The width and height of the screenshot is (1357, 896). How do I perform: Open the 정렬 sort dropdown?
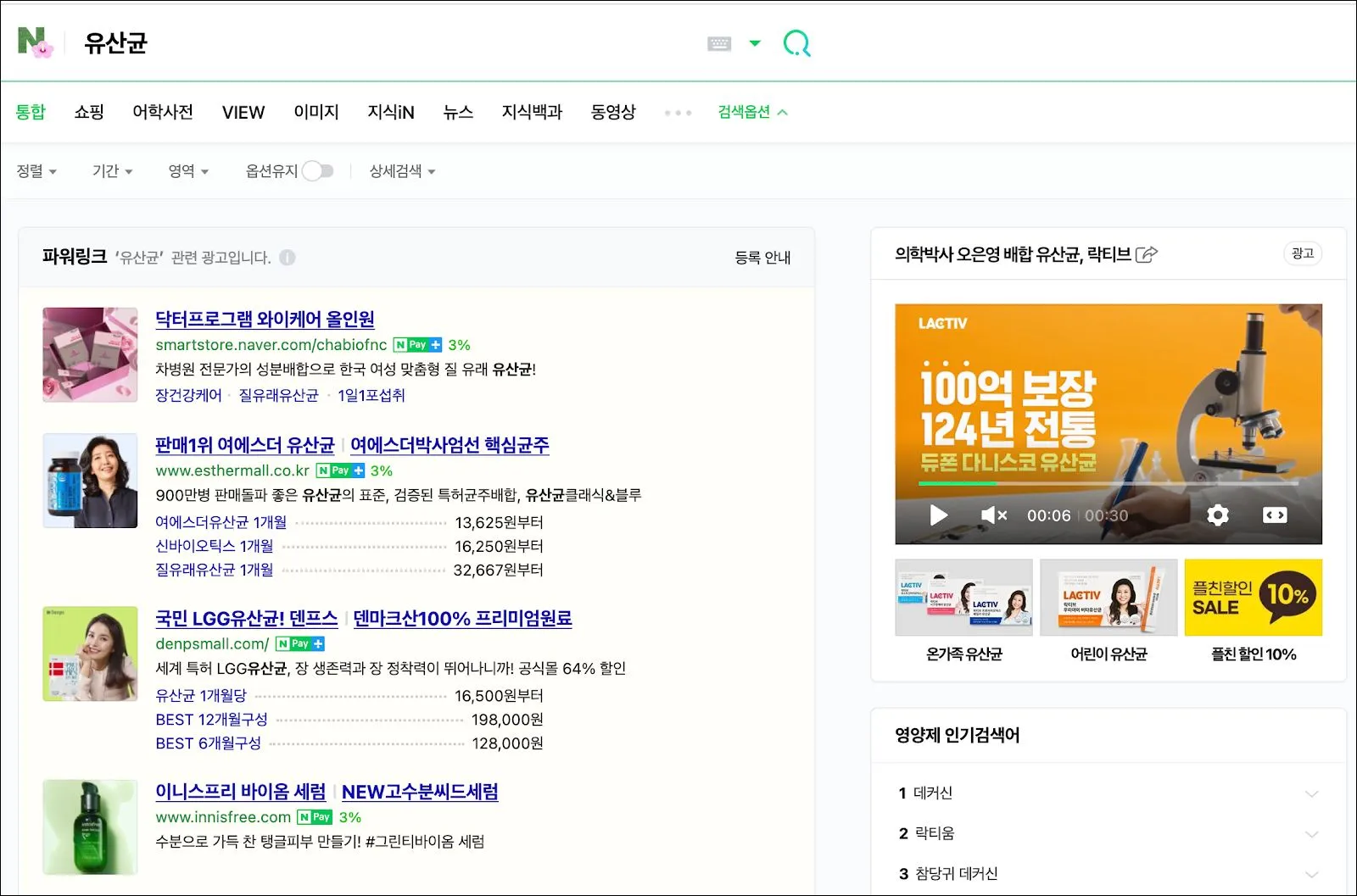point(36,171)
